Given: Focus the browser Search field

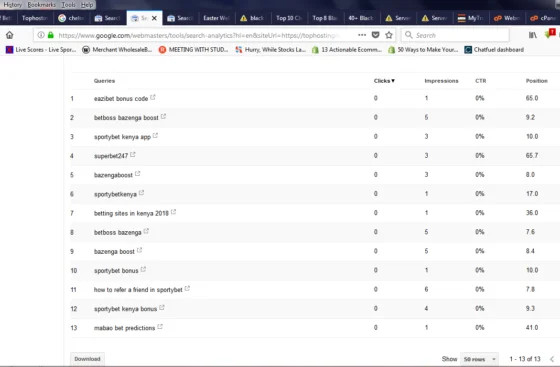Looking at the screenshot, I should click(x=455, y=35).
